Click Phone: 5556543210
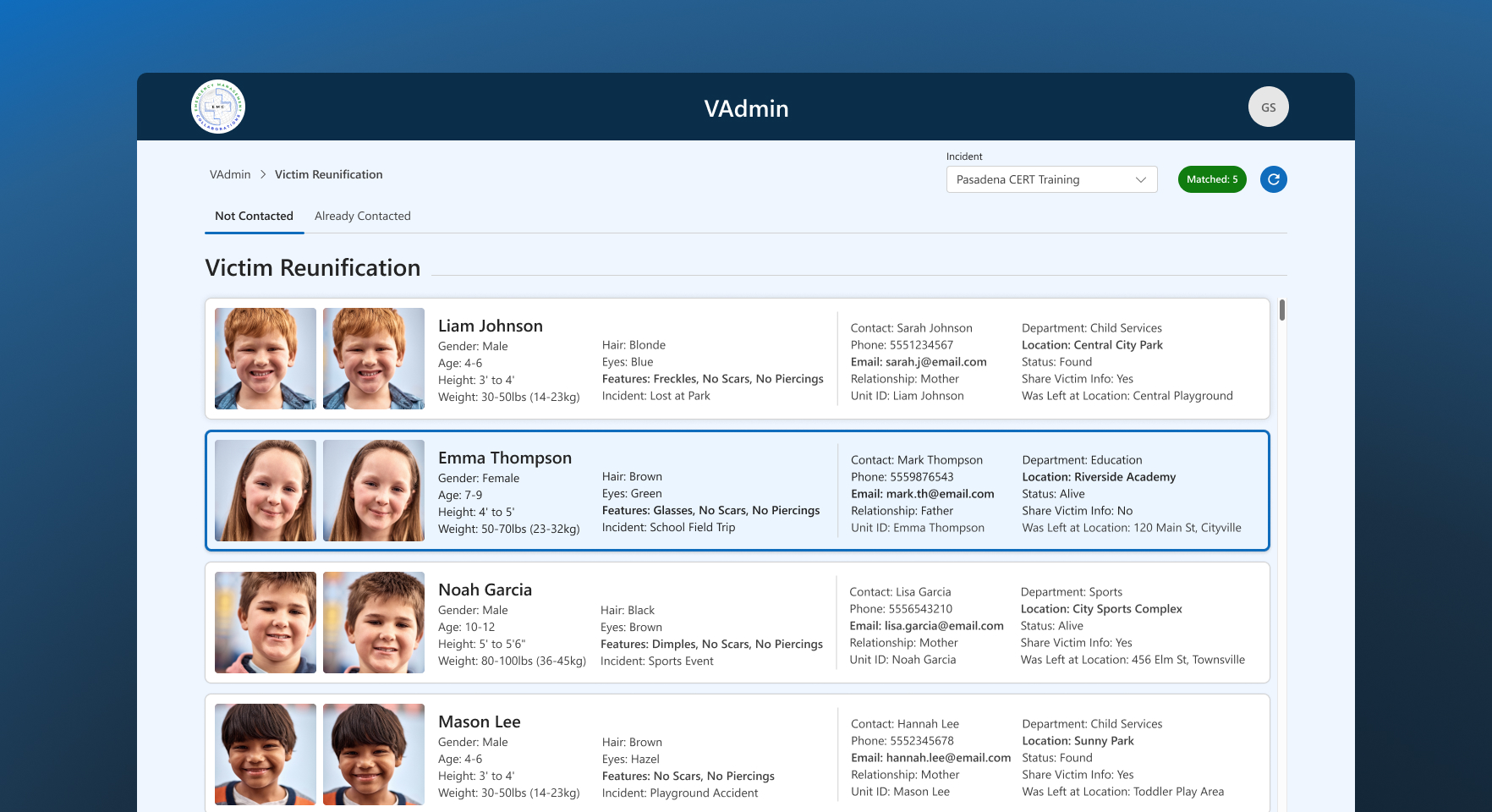Screen dimensions: 1492x812 (901, 609)
